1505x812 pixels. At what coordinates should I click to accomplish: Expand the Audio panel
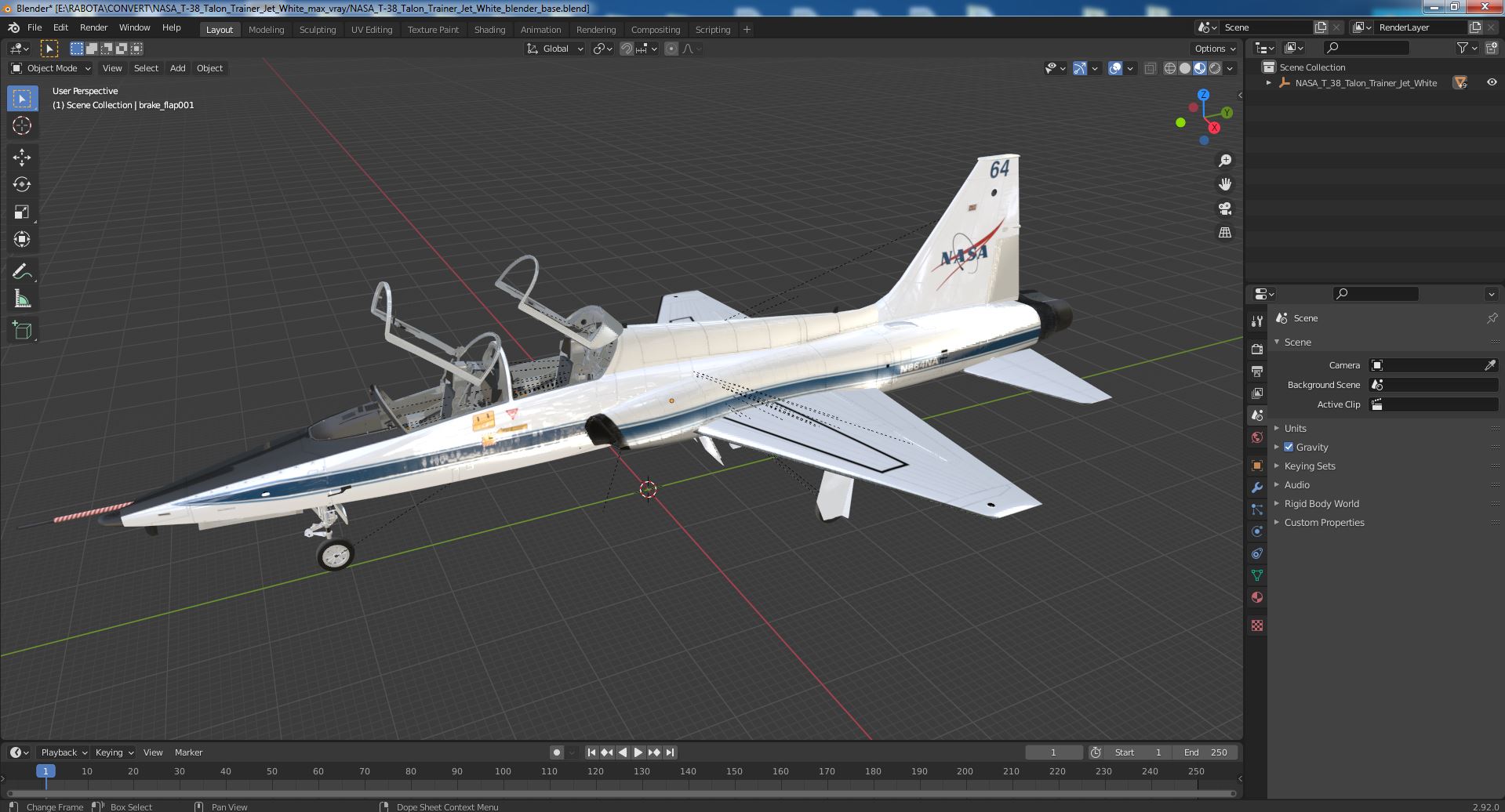tap(1296, 484)
